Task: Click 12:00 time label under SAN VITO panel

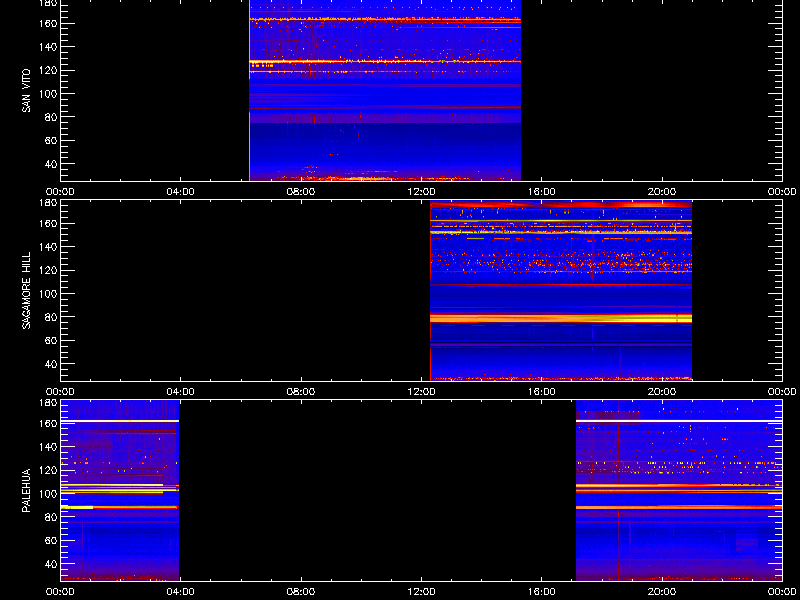Action: coord(421,192)
